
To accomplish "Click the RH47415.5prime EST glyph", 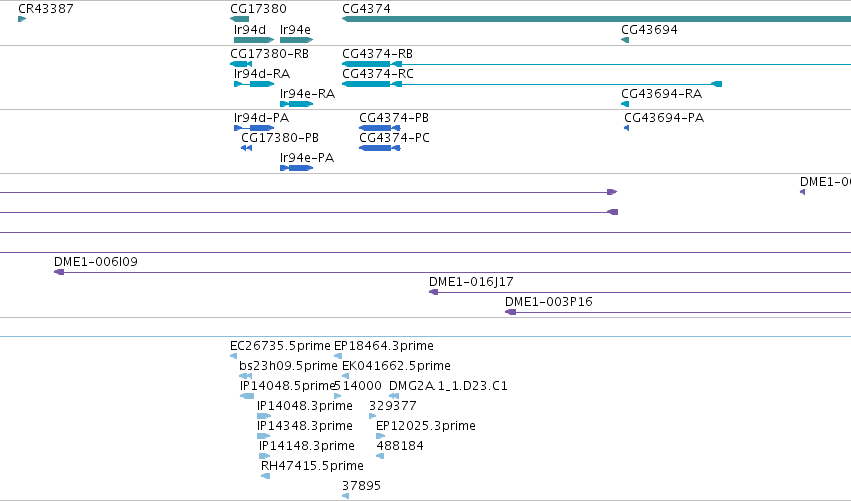I will pyautogui.click(x=265, y=476).
